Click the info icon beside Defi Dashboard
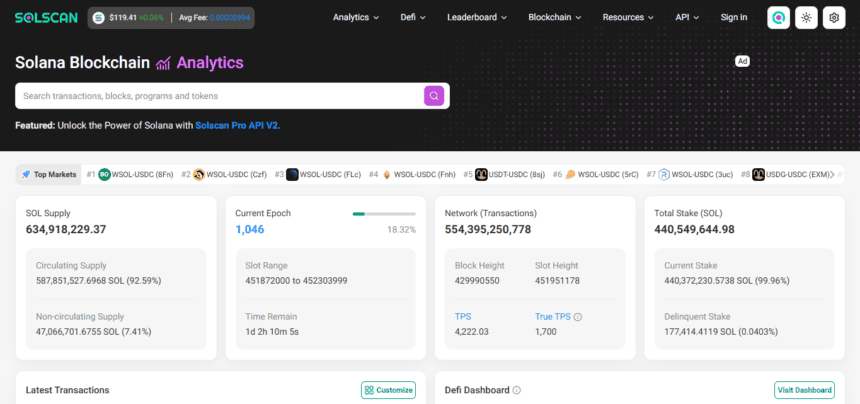The image size is (860, 404). 517,390
